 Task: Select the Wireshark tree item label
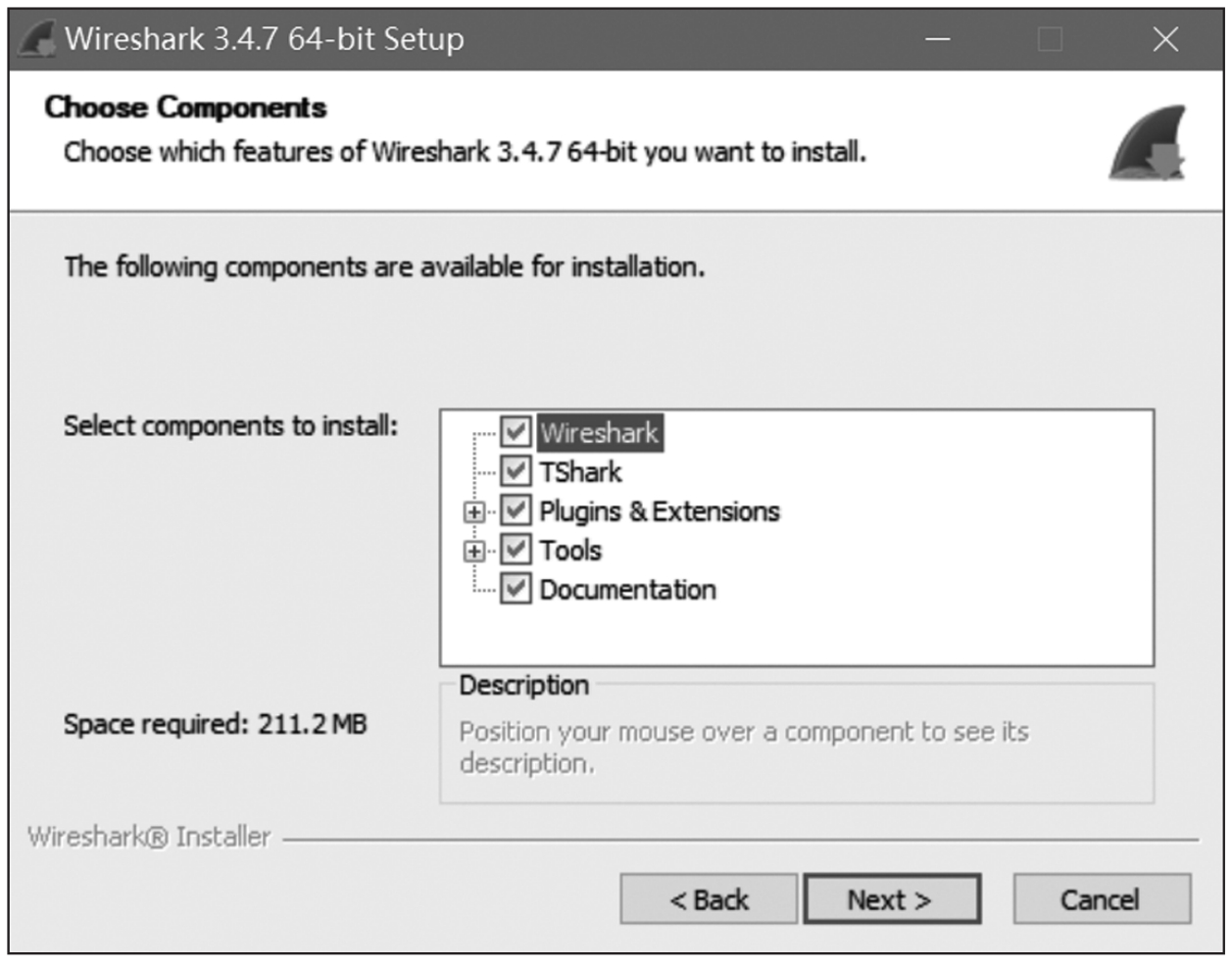599,433
